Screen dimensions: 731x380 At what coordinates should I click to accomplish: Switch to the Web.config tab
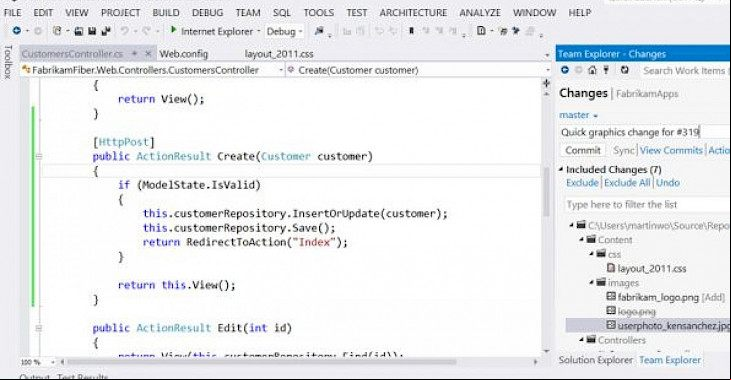(x=184, y=54)
